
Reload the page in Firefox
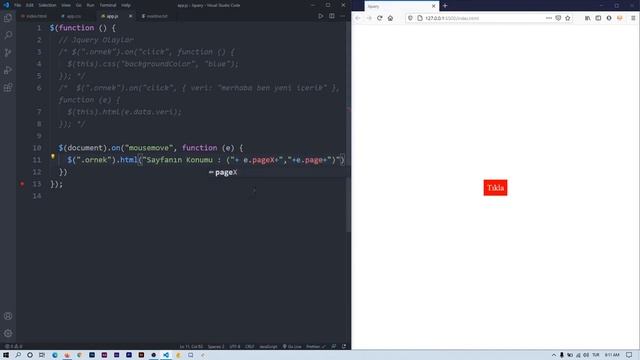pos(380,18)
